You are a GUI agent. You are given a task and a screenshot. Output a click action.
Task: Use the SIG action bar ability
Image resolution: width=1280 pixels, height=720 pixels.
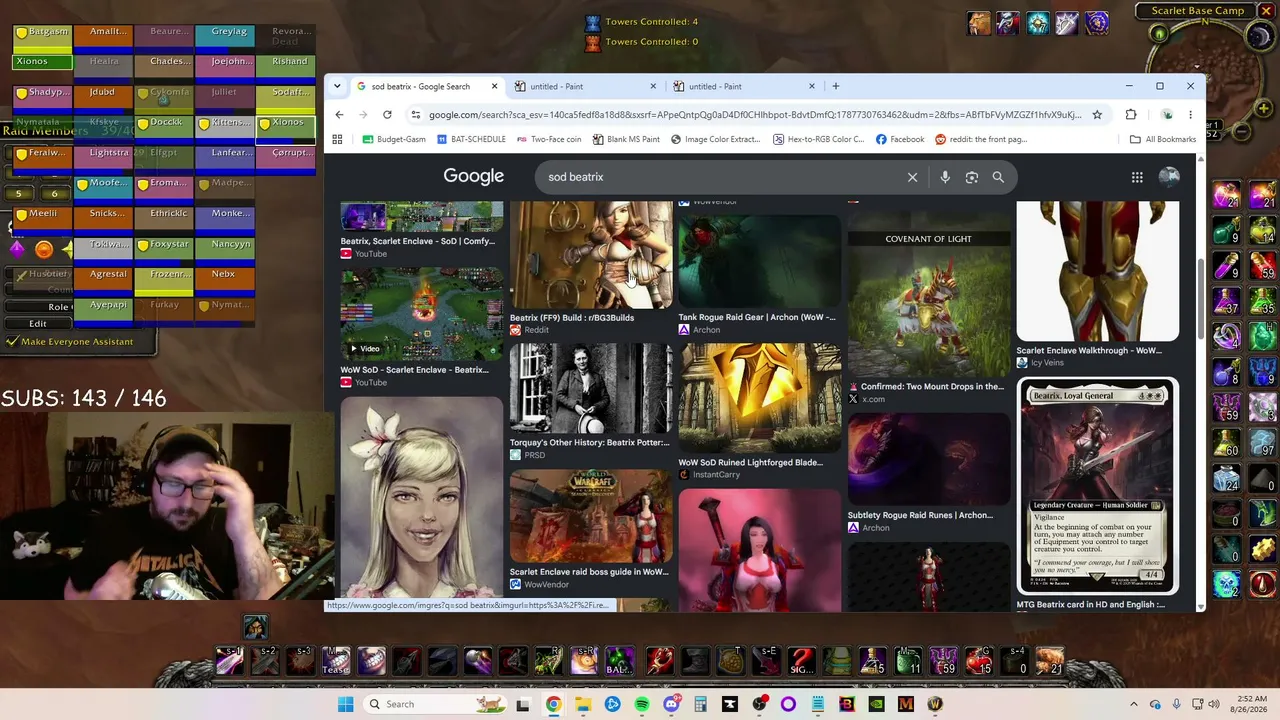tap(802, 660)
